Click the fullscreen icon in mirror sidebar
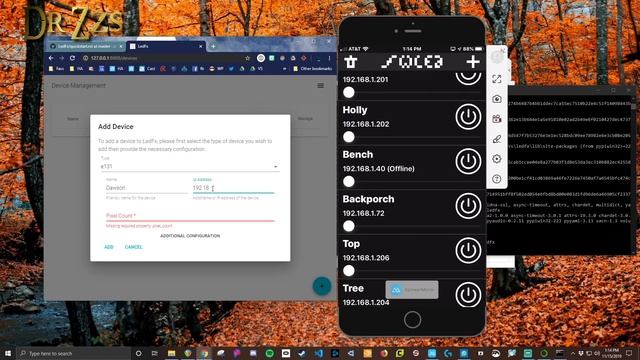Viewport: 640px width, 360px height. (x=497, y=79)
